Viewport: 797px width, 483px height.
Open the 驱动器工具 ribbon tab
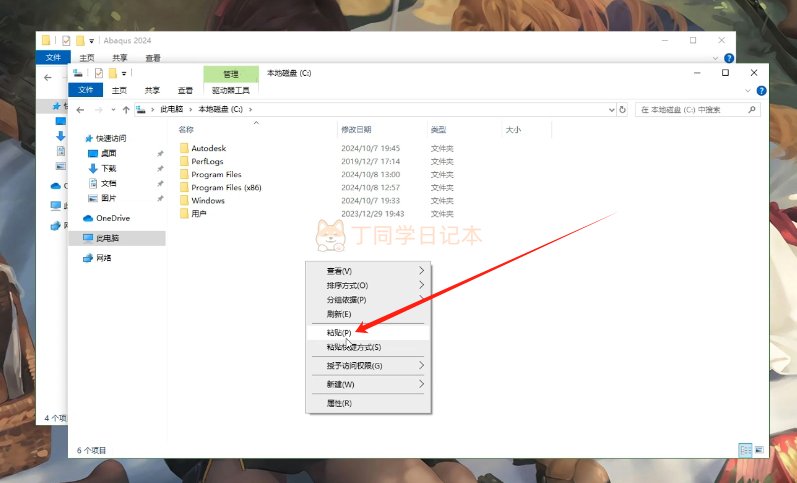231,90
